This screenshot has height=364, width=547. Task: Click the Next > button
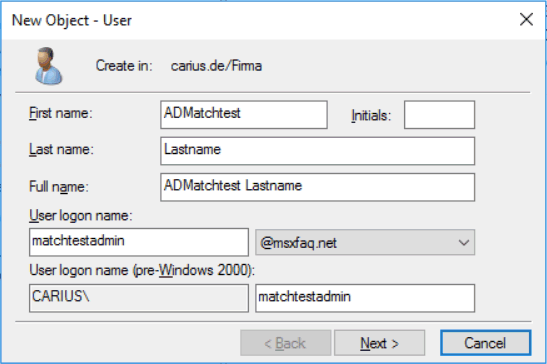(x=380, y=343)
